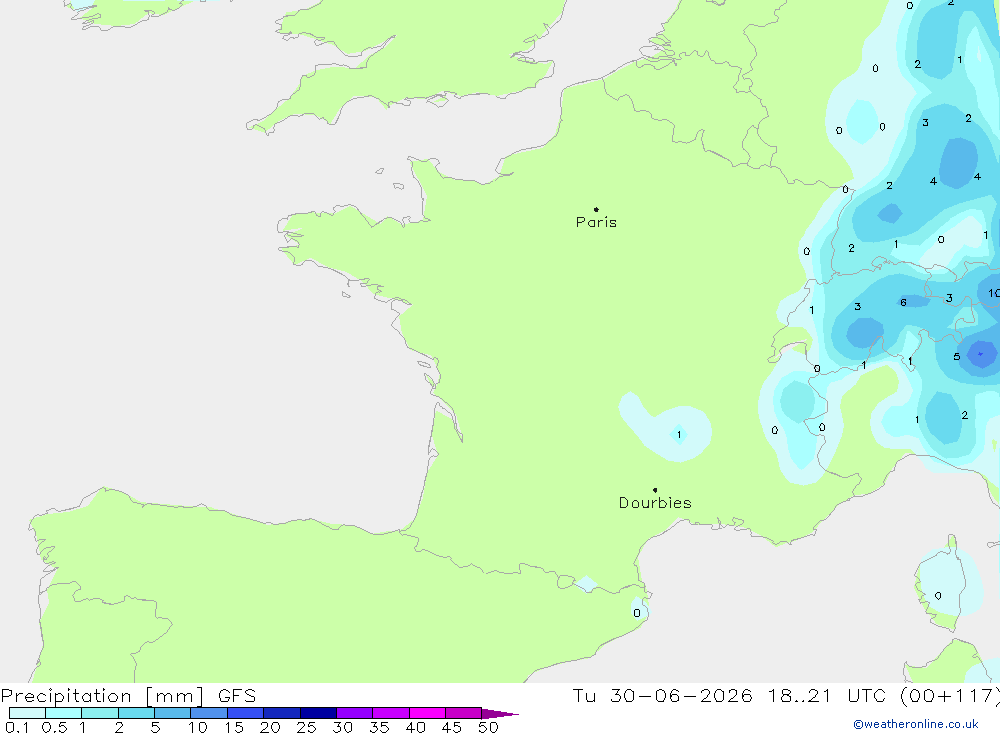Click the legend label '15'
1000x733 pixels.
pyautogui.click(x=234, y=727)
